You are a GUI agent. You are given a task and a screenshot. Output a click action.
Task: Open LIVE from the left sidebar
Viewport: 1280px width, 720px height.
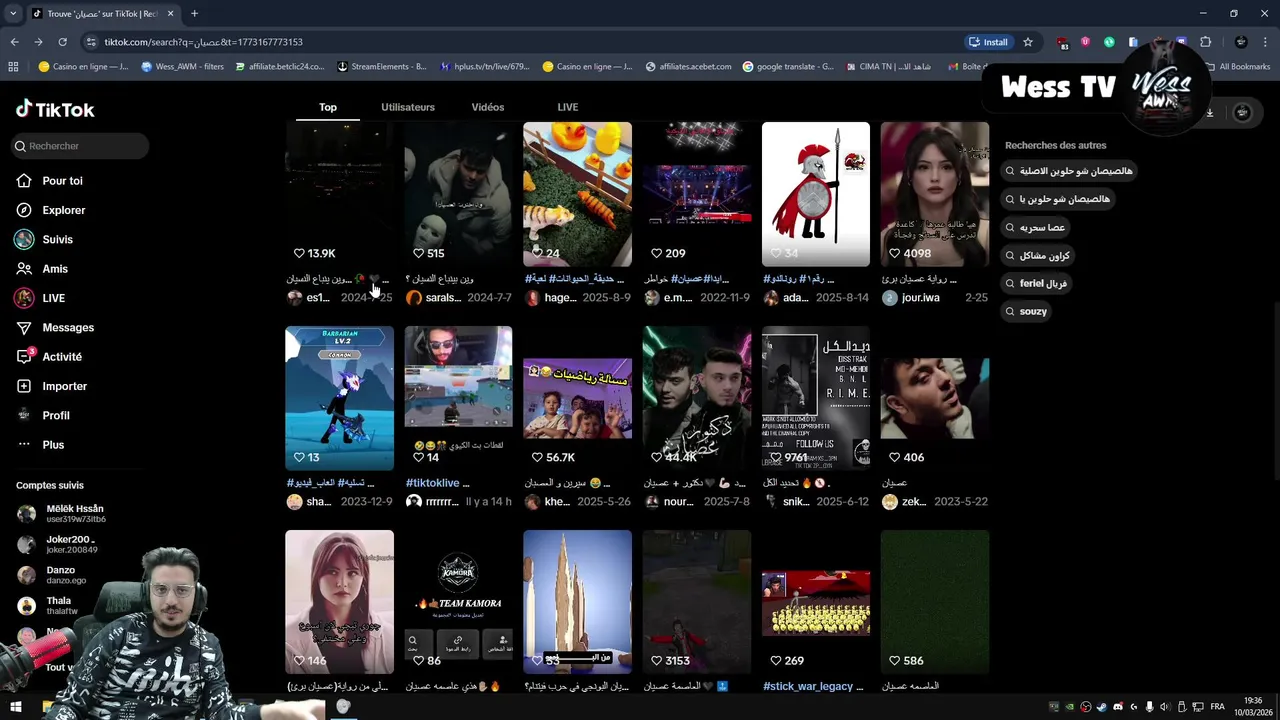(x=53, y=298)
